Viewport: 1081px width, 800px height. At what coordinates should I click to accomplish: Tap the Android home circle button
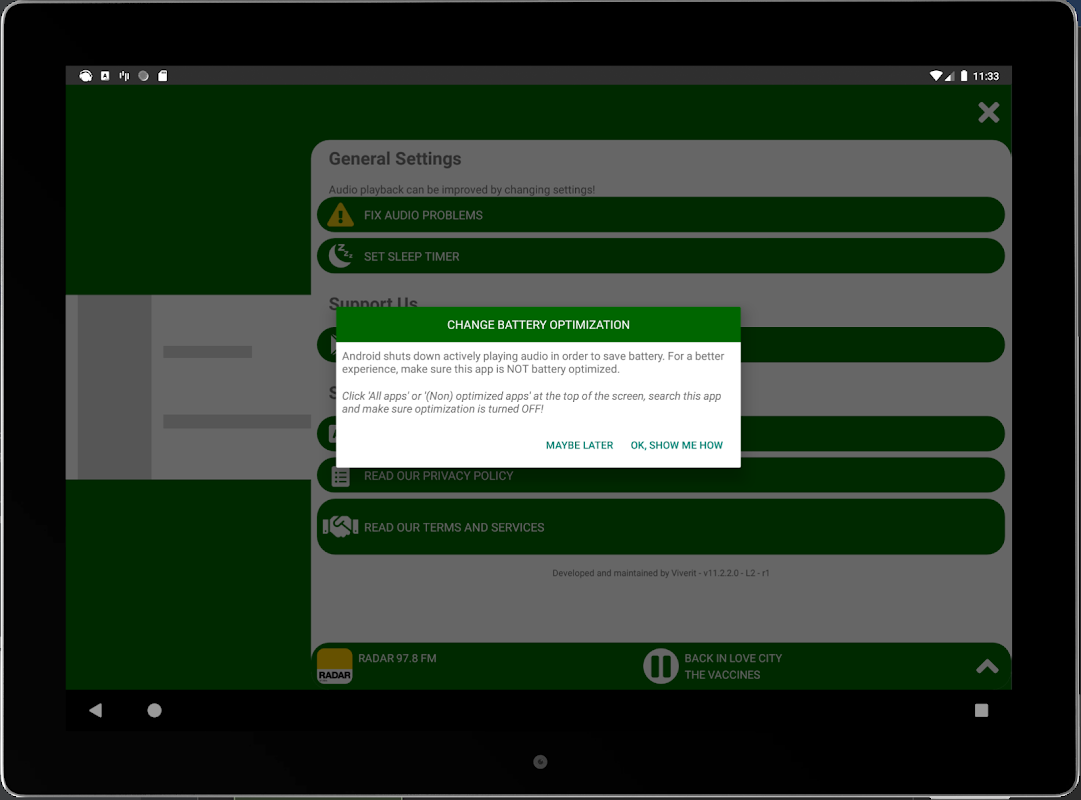(154, 710)
